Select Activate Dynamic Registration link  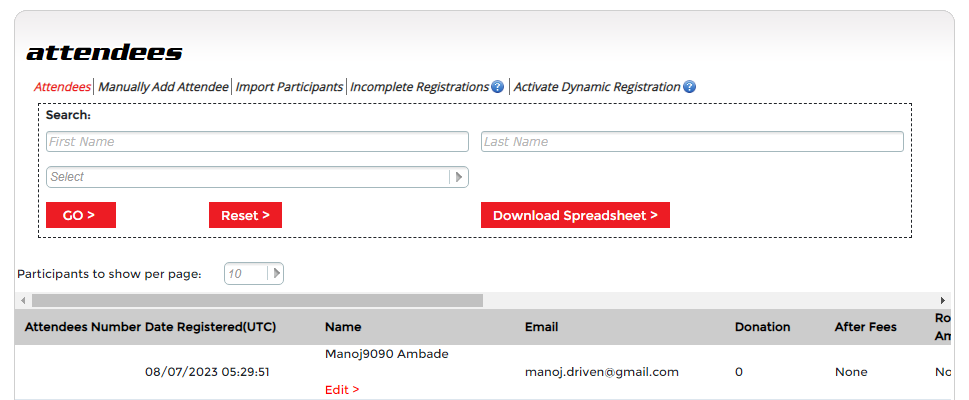point(596,87)
